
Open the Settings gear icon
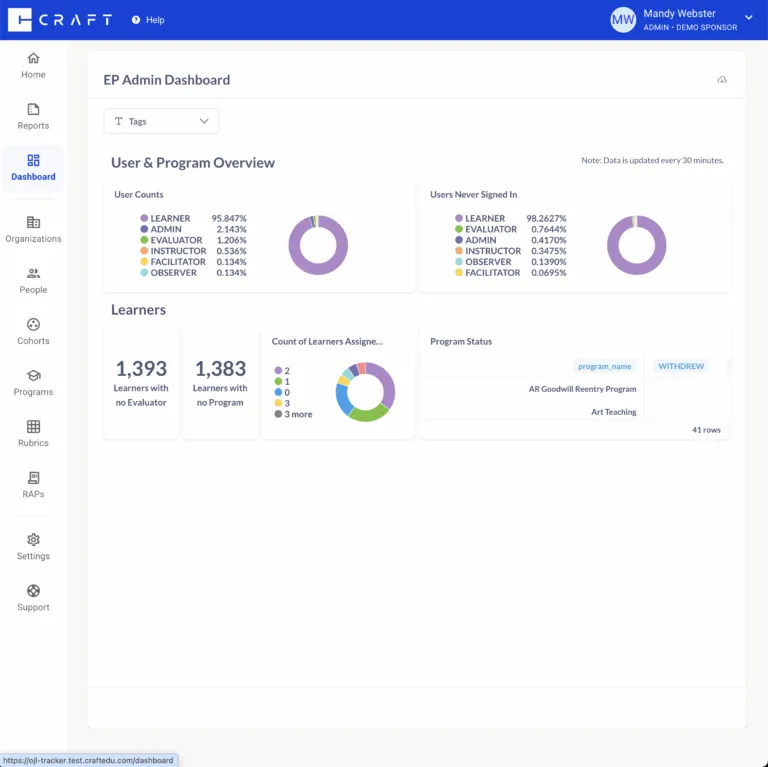tap(33, 540)
